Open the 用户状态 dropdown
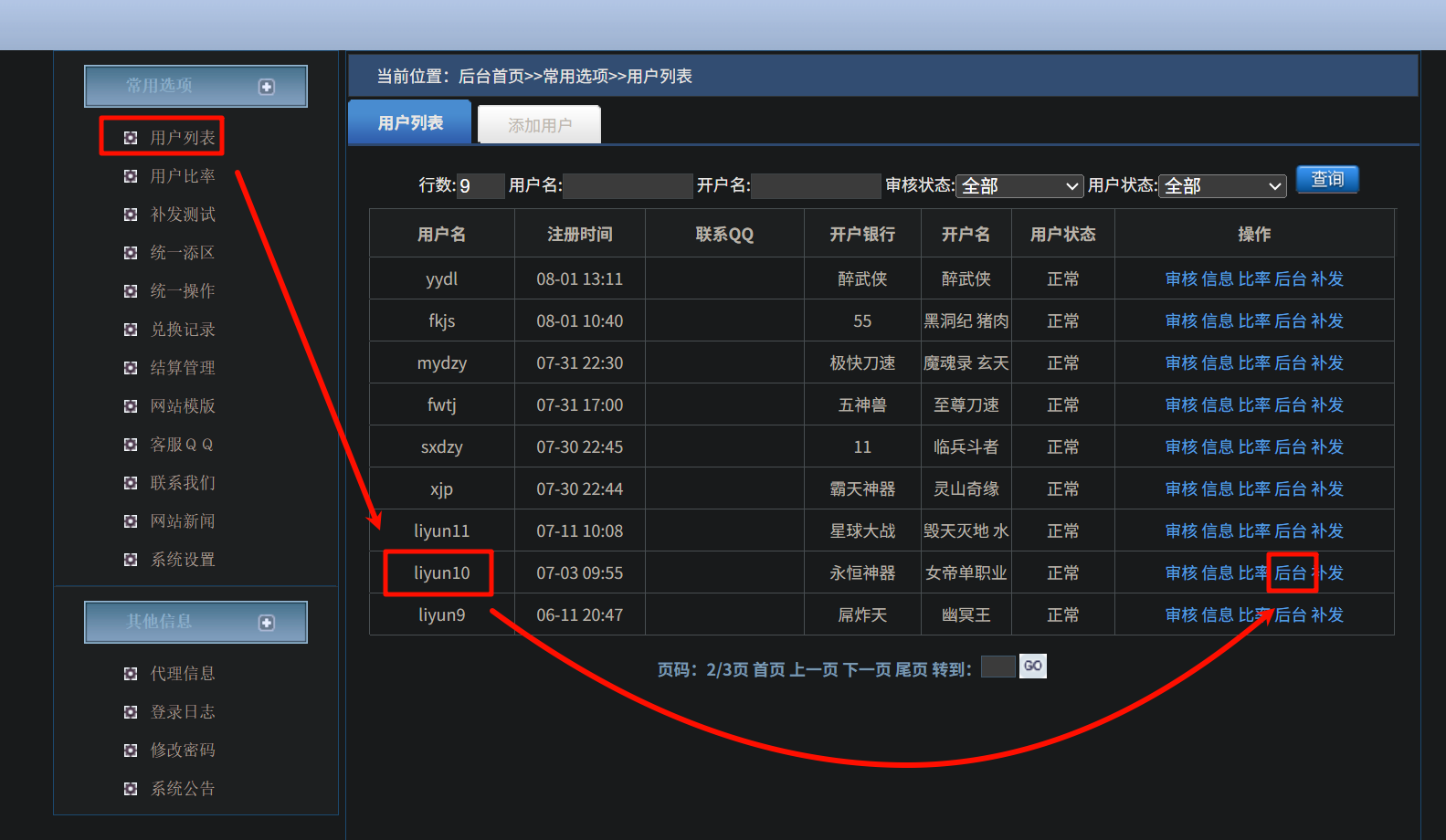Image resolution: width=1446 pixels, height=840 pixels. (1222, 186)
